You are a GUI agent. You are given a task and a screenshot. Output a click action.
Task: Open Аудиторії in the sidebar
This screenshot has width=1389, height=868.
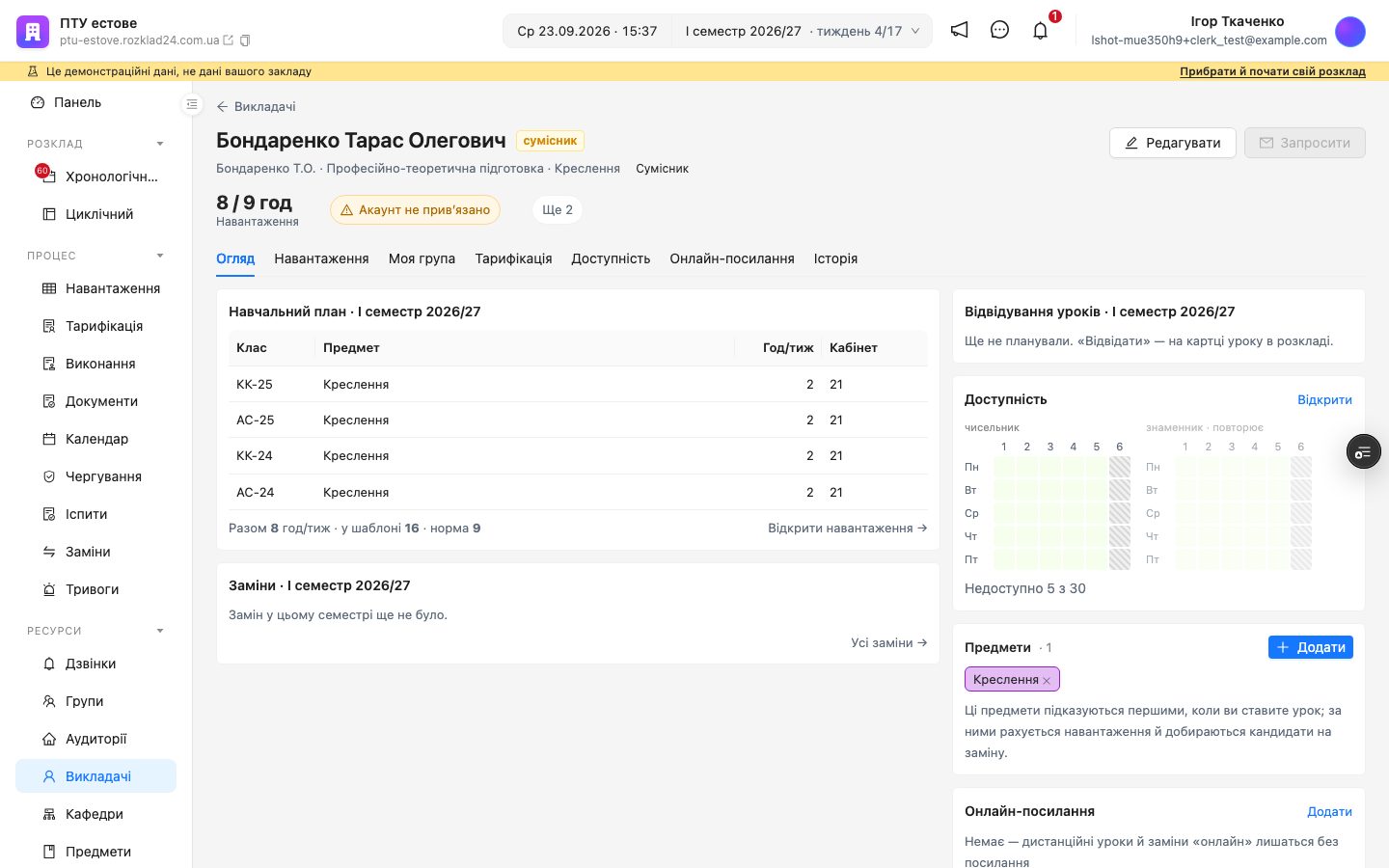(x=95, y=739)
